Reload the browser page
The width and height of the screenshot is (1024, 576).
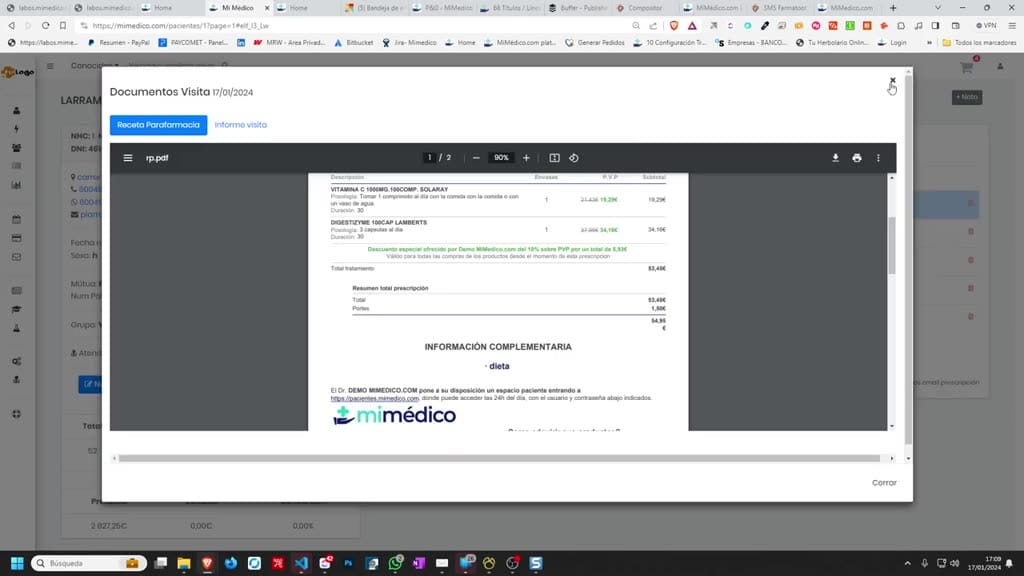click(45, 25)
